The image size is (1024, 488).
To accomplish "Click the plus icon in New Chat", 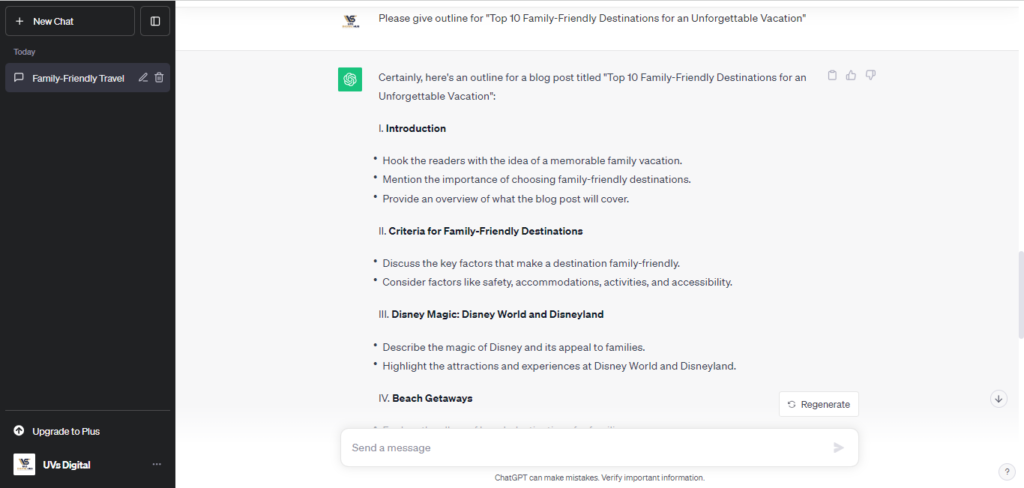I will pyautogui.click(x=19, y=21).
